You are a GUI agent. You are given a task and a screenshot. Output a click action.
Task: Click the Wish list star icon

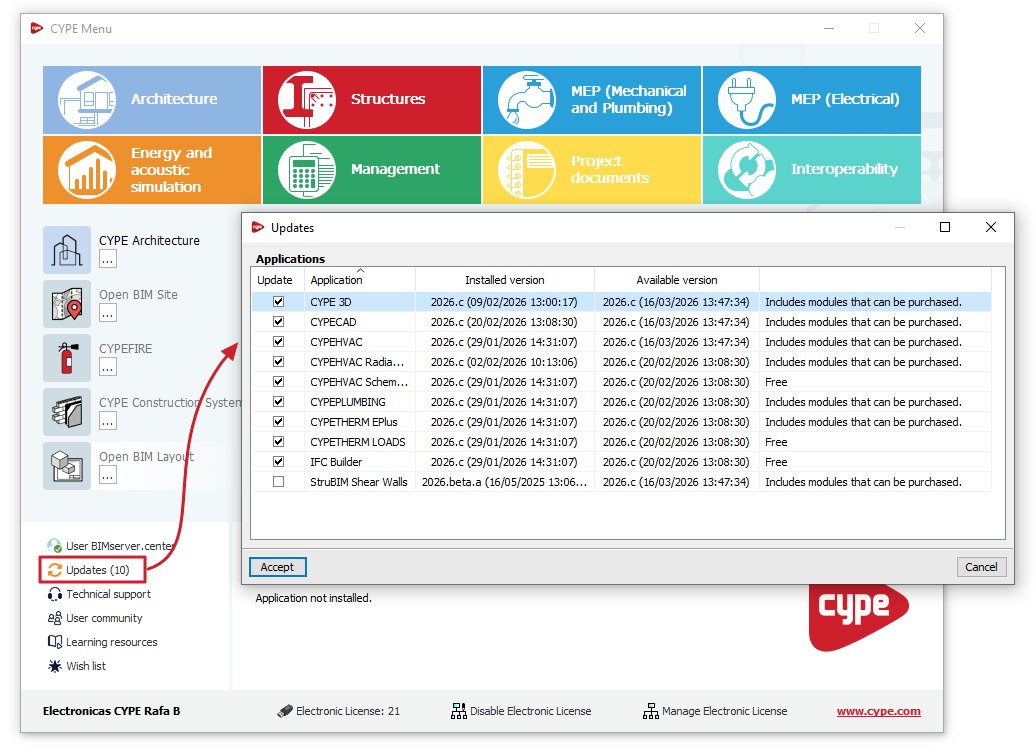[55, 666]
